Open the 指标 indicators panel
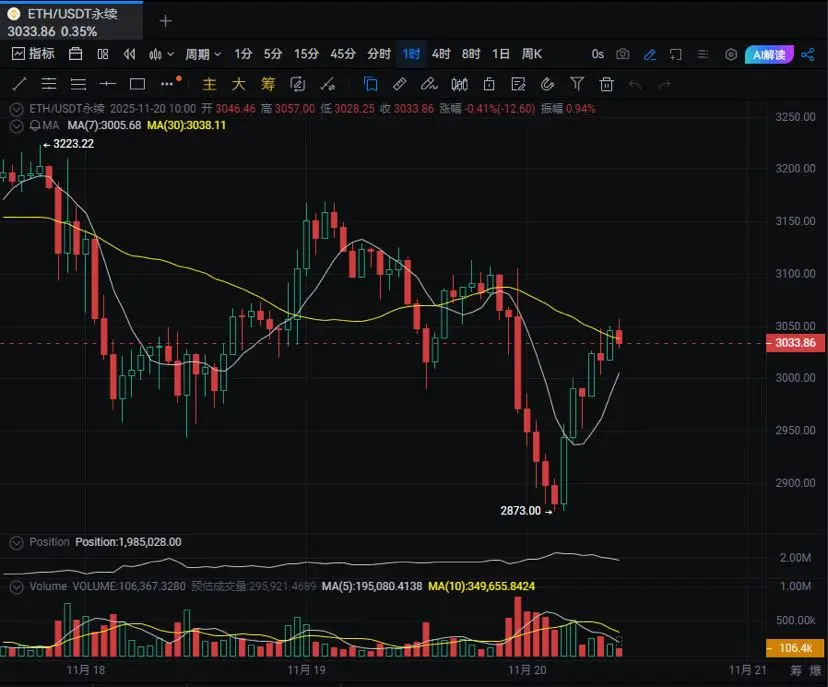The height and width of the screenshot is (687, 828). pyautogui.click(x=33, y=54)
